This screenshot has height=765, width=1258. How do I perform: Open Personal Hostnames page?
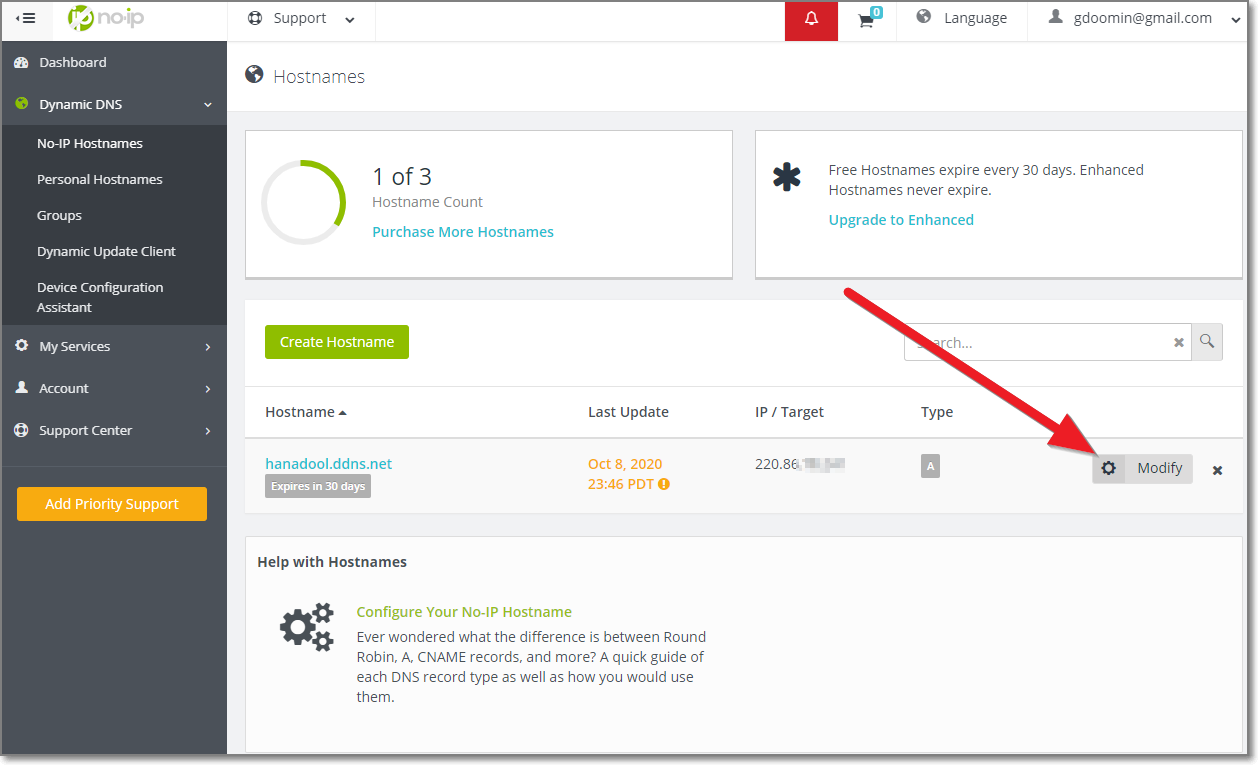[x=100, y=179]
